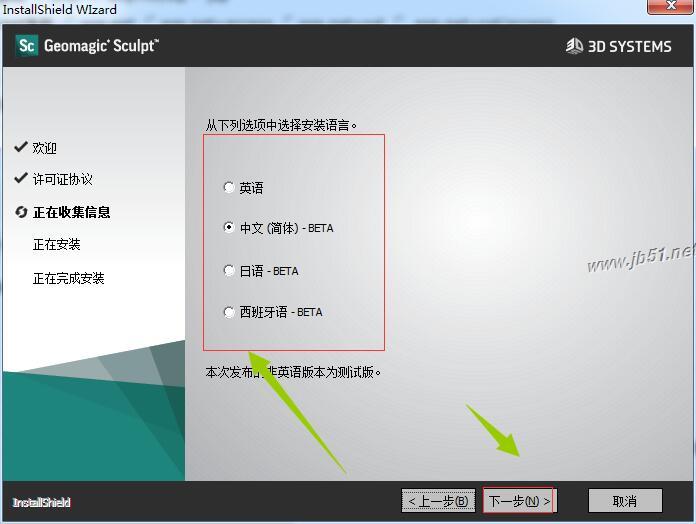696x524 pixels.
Task: Click the InstallShield brand text in footer
Action: pos(41,502)
